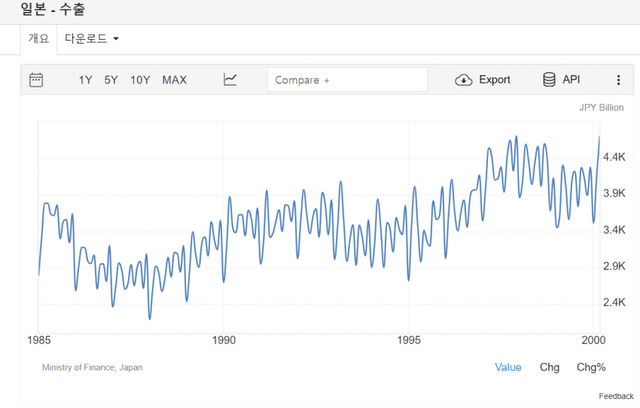Select the Value display mode
Screen dimensions: 640x408
pyautogui.click(x=508, y=367)
